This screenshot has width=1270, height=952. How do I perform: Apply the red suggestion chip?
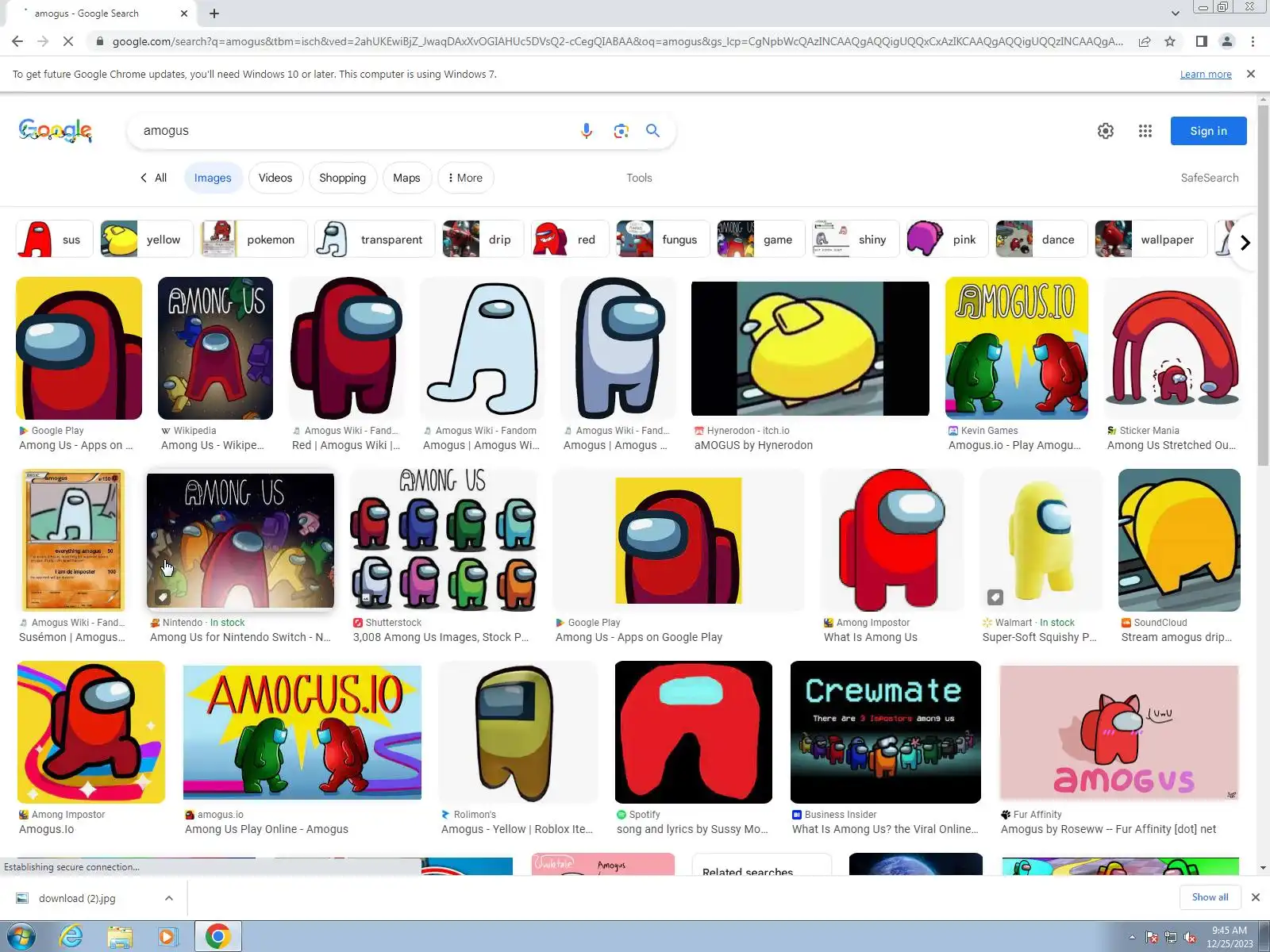[570, 240]
